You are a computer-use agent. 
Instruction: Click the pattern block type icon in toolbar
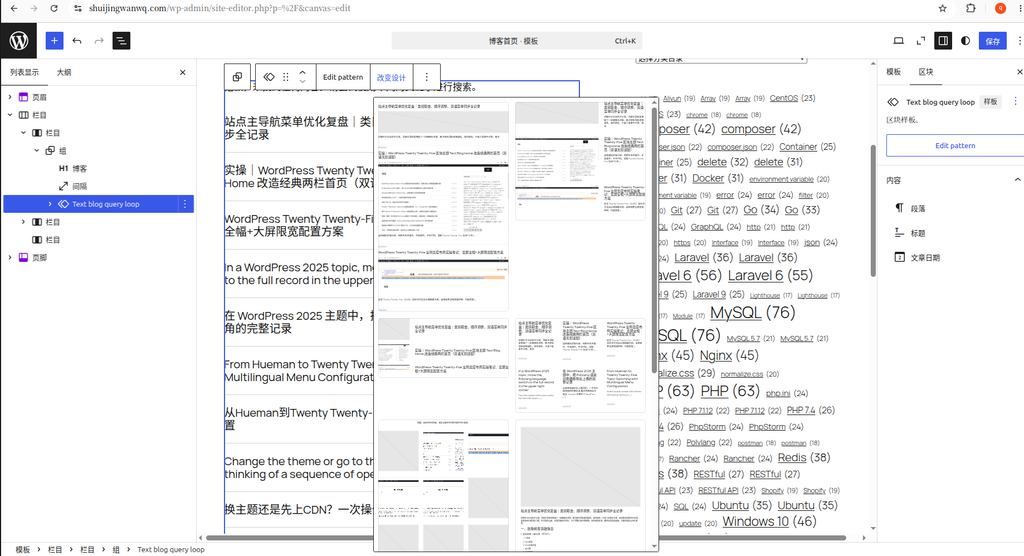coord(269,76)
